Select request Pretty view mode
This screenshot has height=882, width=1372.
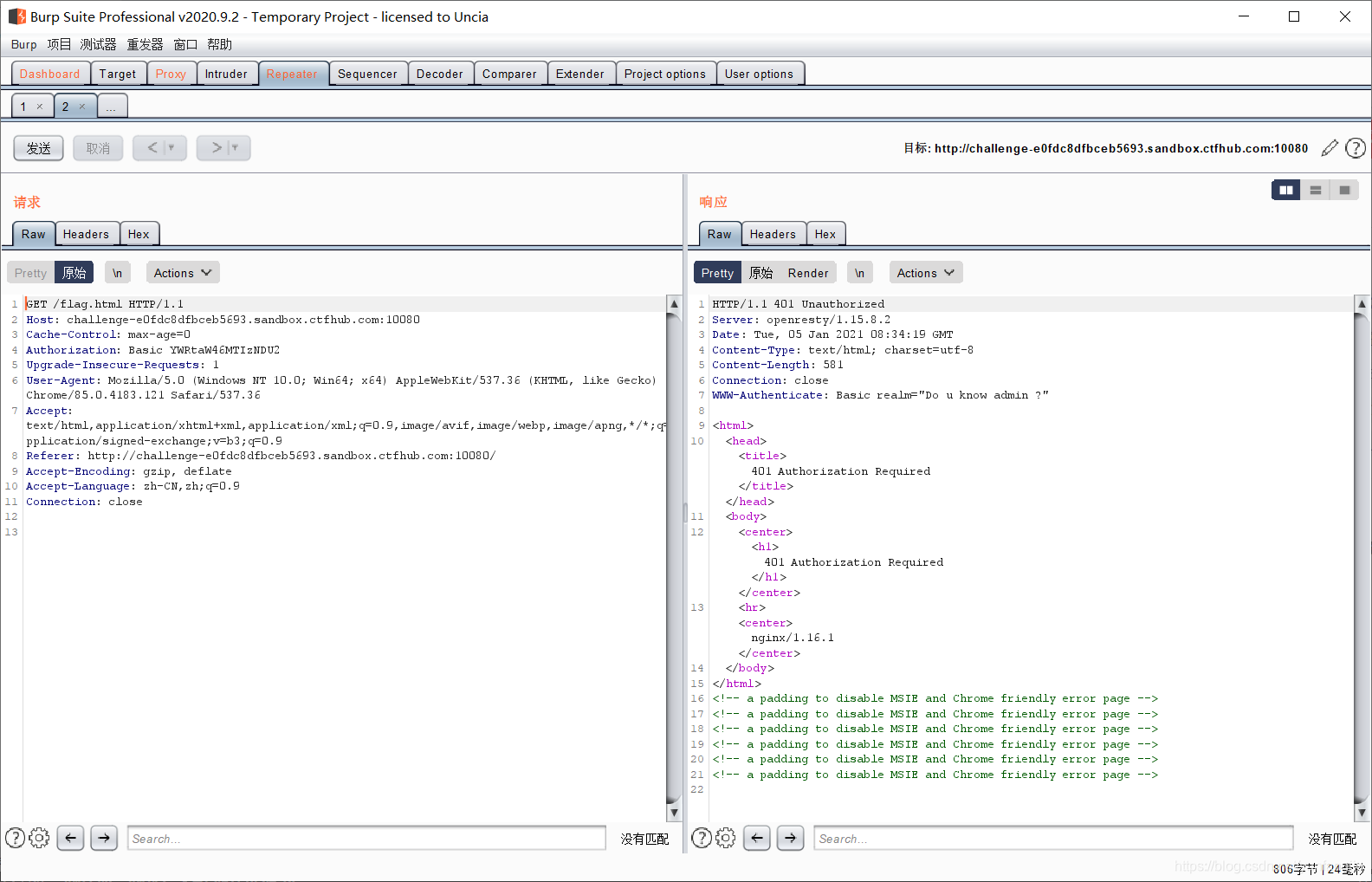(x=30, y=273)
